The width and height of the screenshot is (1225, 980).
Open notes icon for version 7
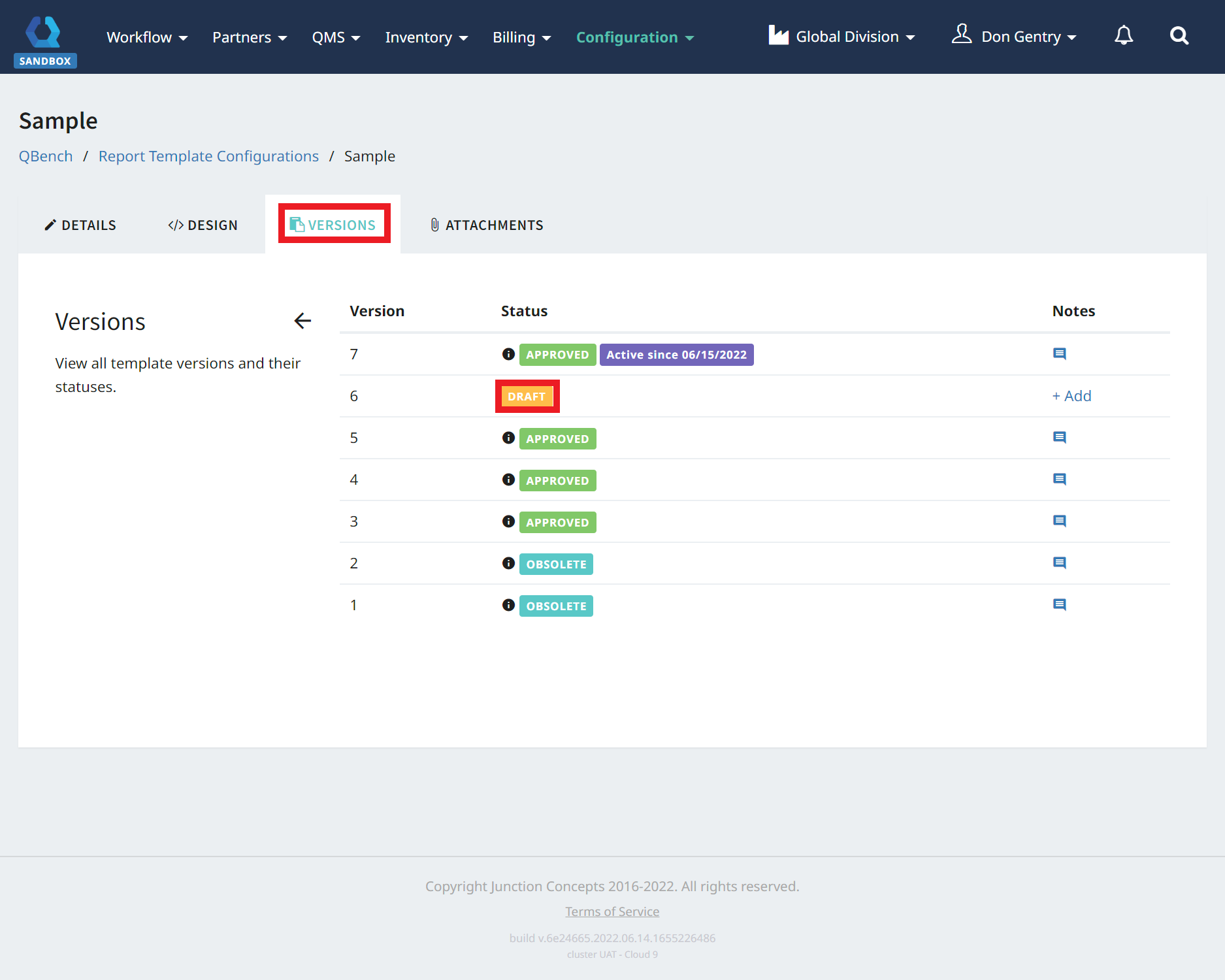1059,354
